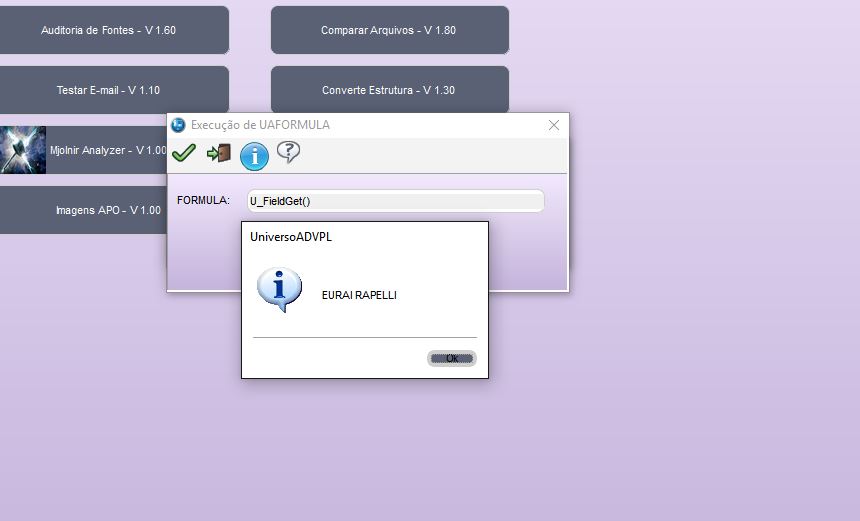860x521 pixels.
Task: Click the exit door icon in toolbar
Action: [218, 153]
